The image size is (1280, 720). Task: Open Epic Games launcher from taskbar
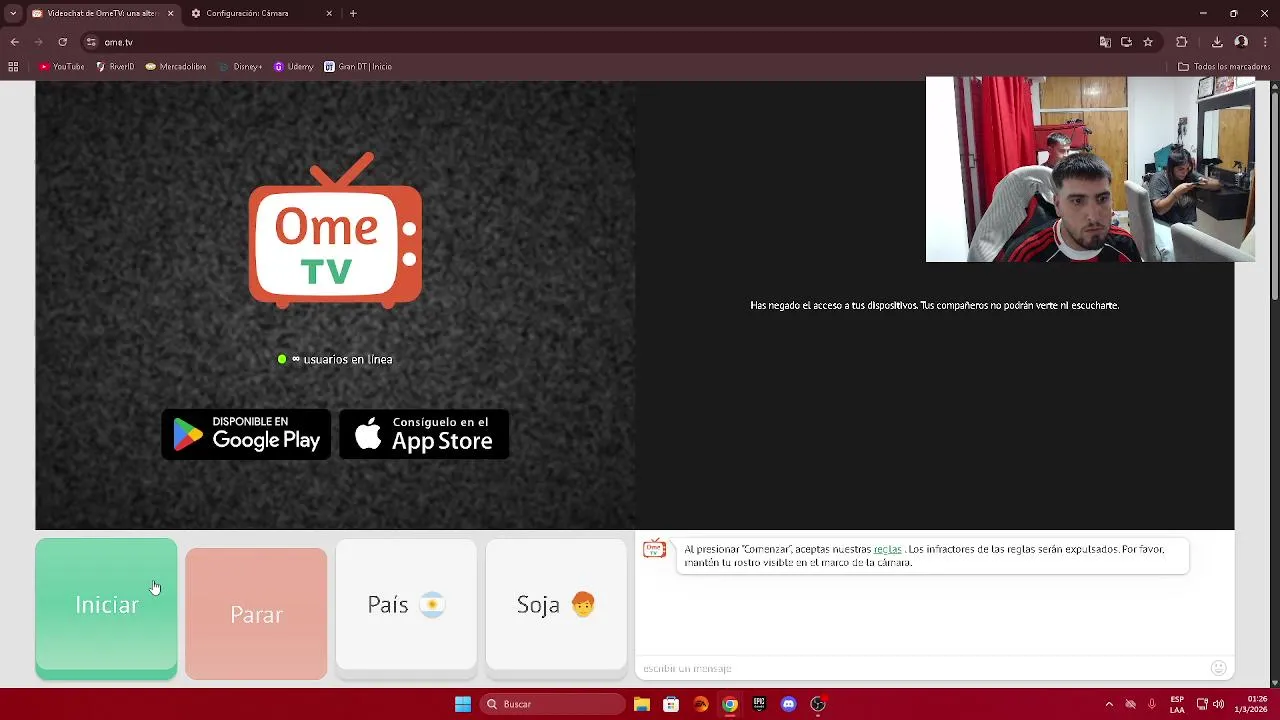click(x=759, y=704)
